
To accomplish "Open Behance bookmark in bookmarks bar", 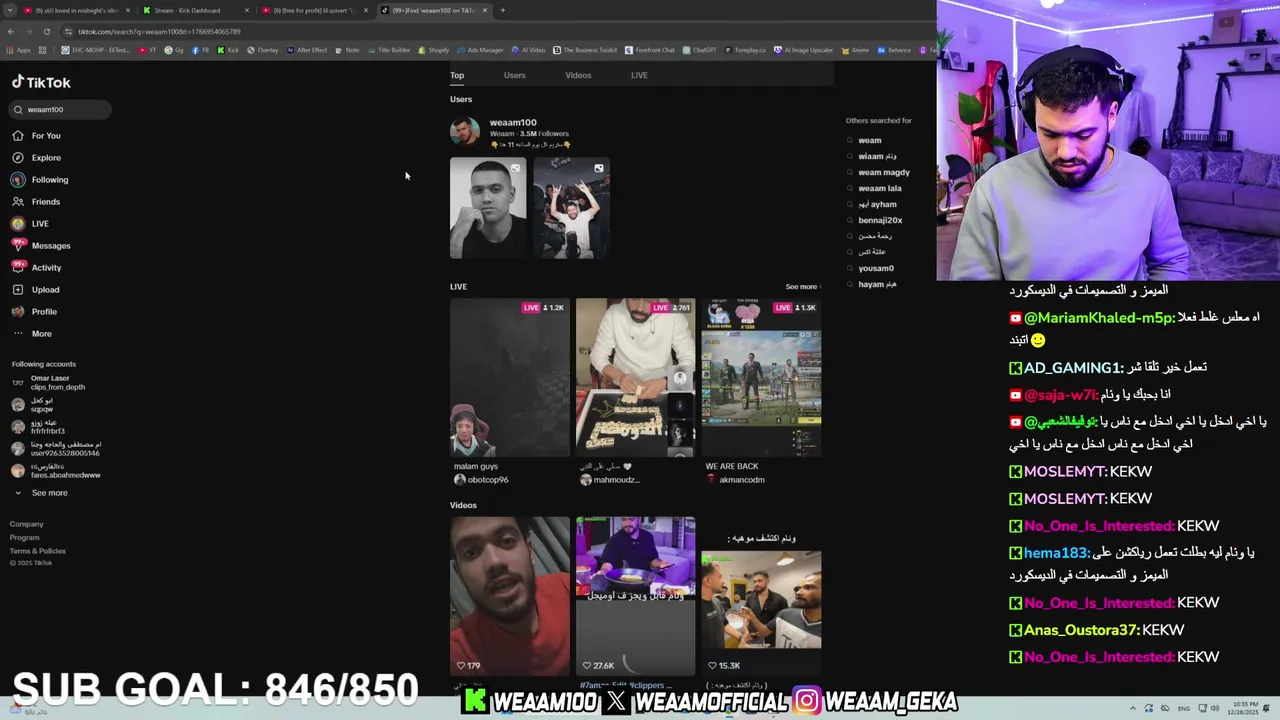I will coord(894,50).
